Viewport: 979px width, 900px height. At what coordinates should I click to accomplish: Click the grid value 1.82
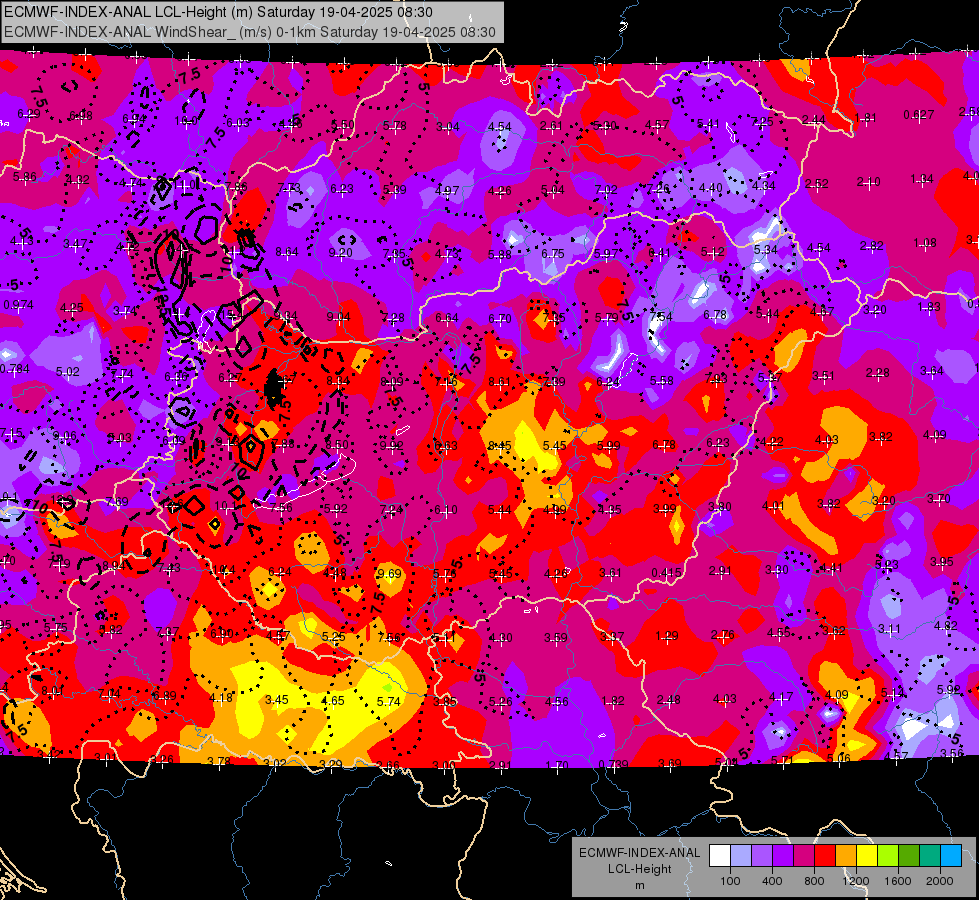612,700
